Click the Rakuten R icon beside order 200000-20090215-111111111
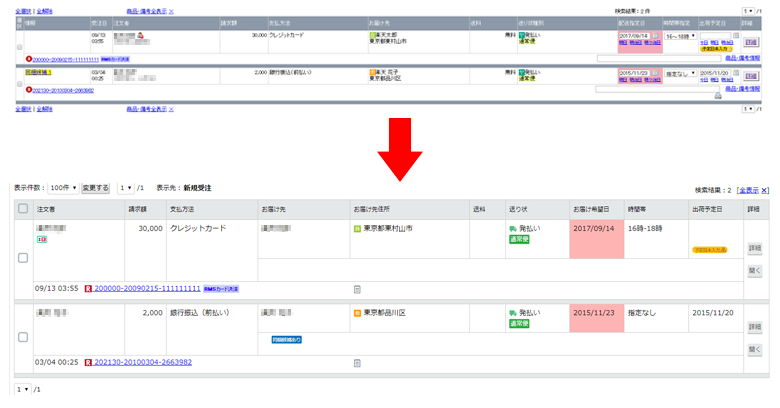 tap(88, 289)
